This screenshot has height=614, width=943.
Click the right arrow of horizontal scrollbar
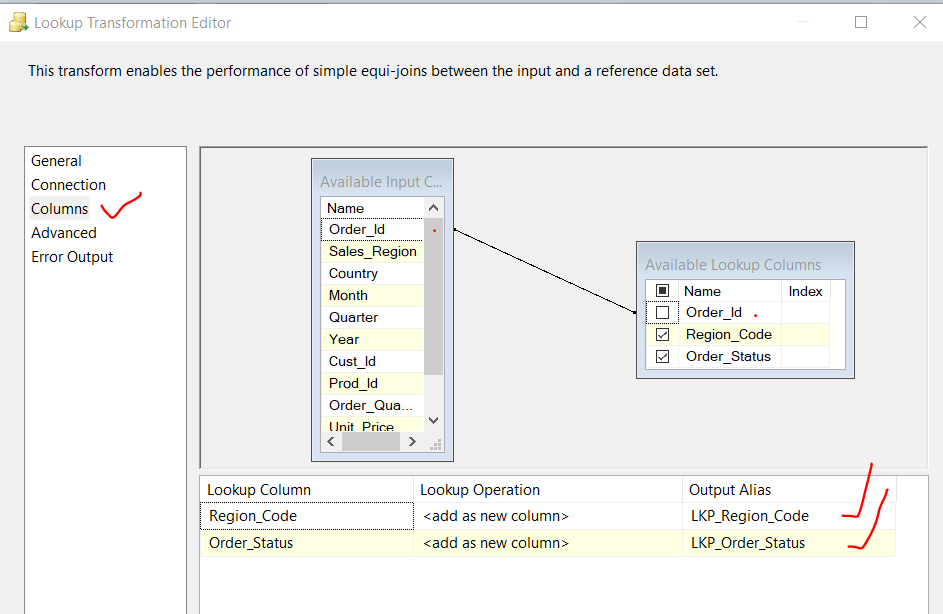411,440
